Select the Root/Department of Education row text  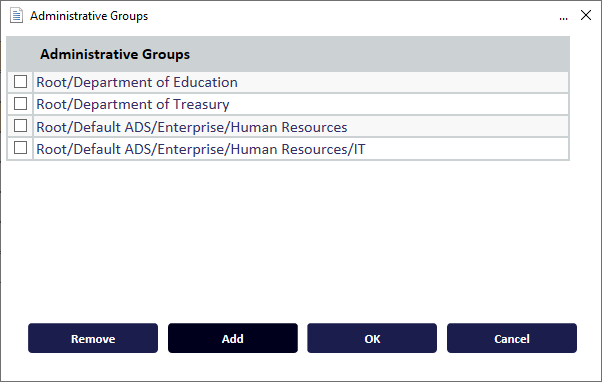point(137,82)
